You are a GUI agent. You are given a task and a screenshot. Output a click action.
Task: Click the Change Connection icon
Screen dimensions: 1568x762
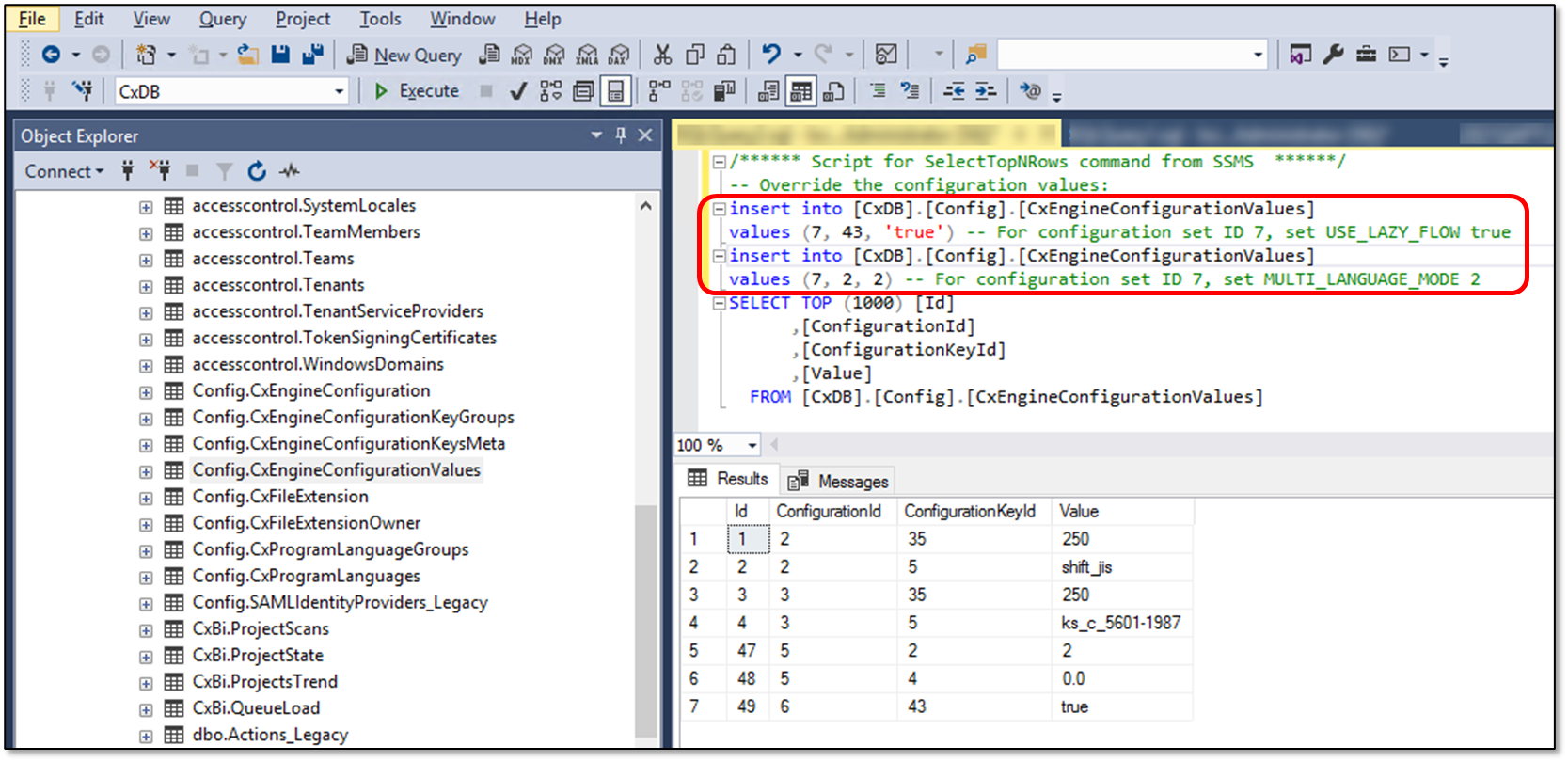[84, 91]
